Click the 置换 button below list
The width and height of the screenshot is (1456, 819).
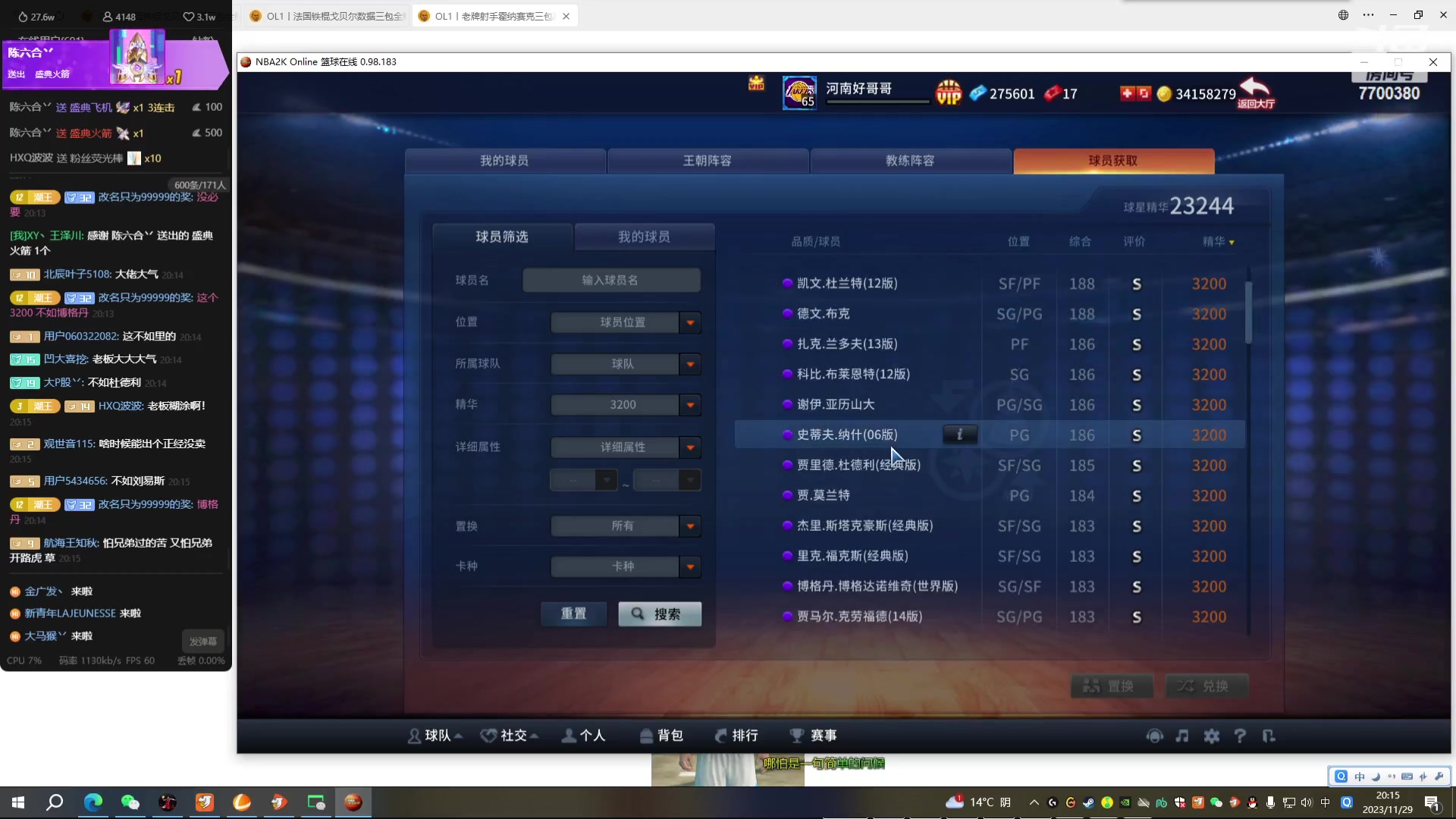[x=1112, y=686]
